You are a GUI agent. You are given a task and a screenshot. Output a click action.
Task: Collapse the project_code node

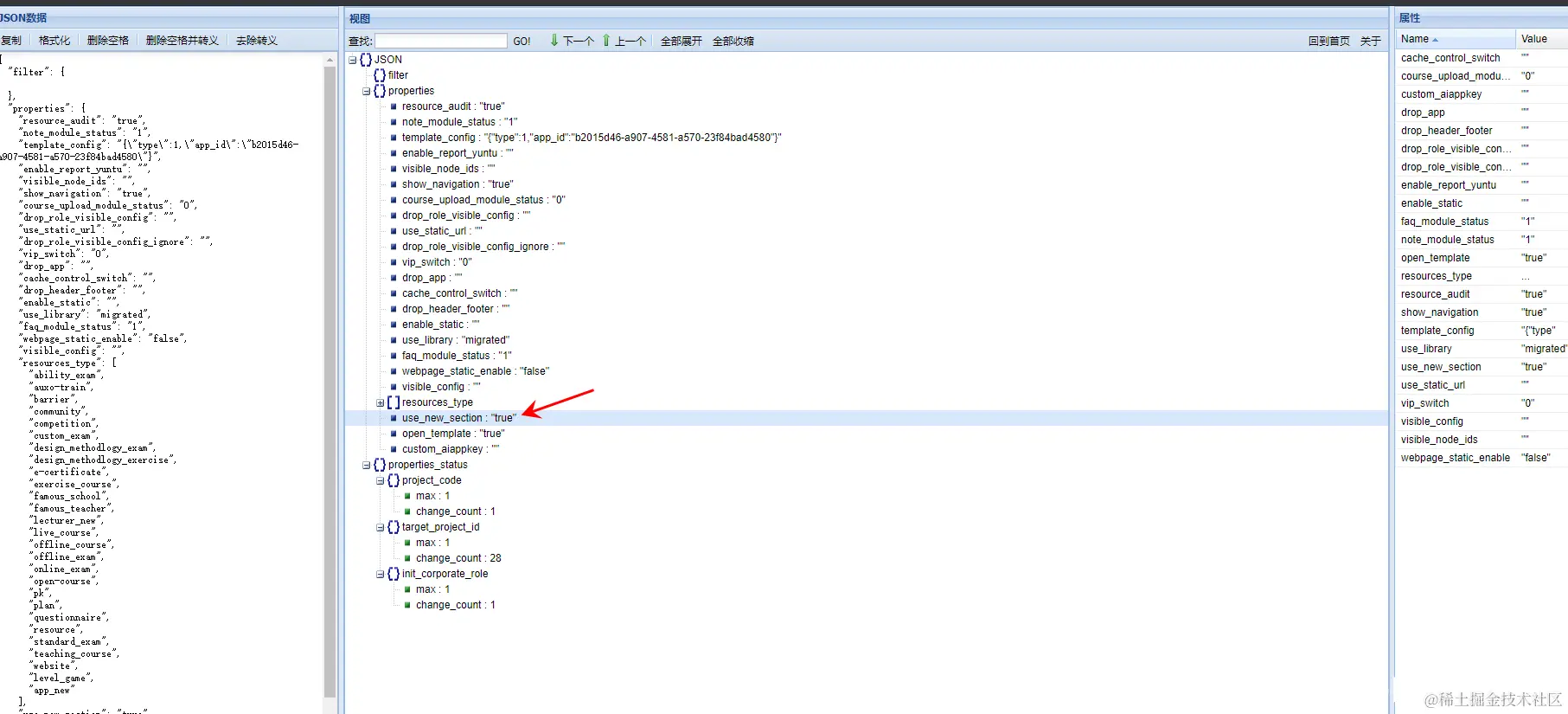380,480
